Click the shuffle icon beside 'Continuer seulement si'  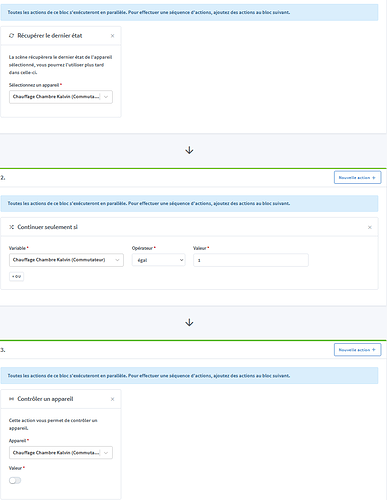11,227
